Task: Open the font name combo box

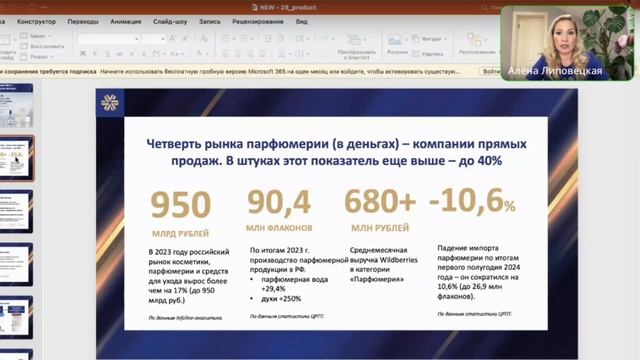Action: [109, 39]
